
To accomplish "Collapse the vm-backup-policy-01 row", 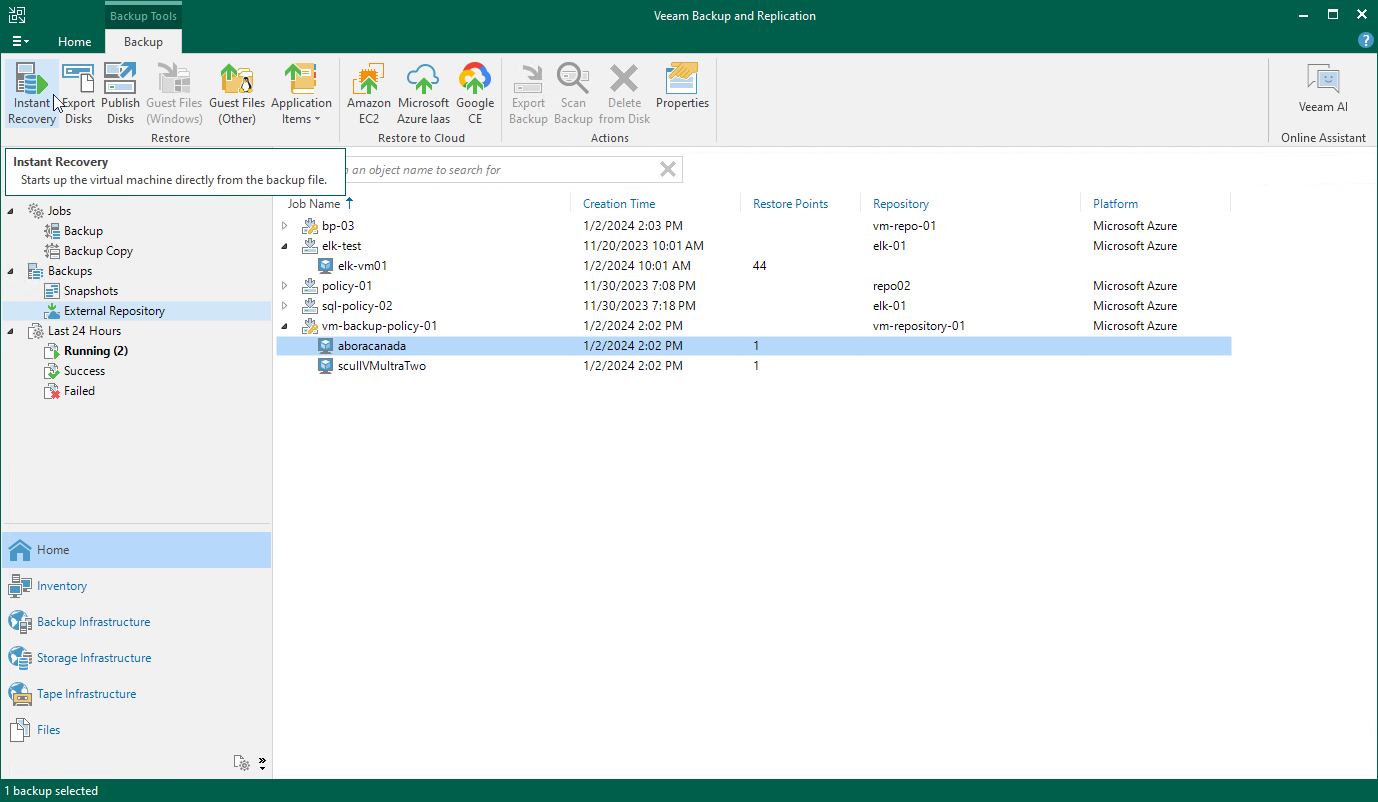I will tap(285, 326).
